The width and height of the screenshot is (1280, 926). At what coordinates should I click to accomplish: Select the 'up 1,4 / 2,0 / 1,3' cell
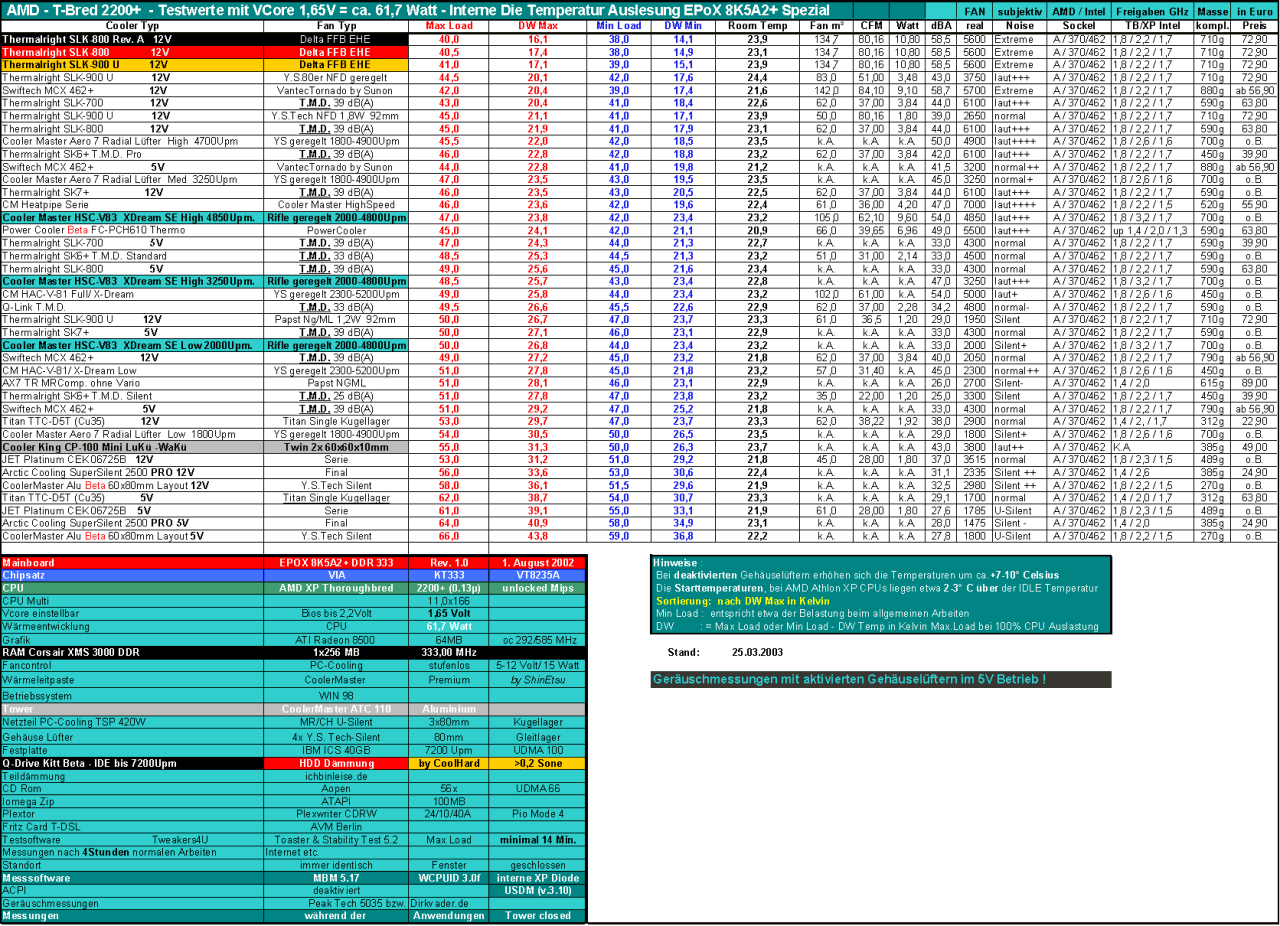click(x=1152, y=229)
